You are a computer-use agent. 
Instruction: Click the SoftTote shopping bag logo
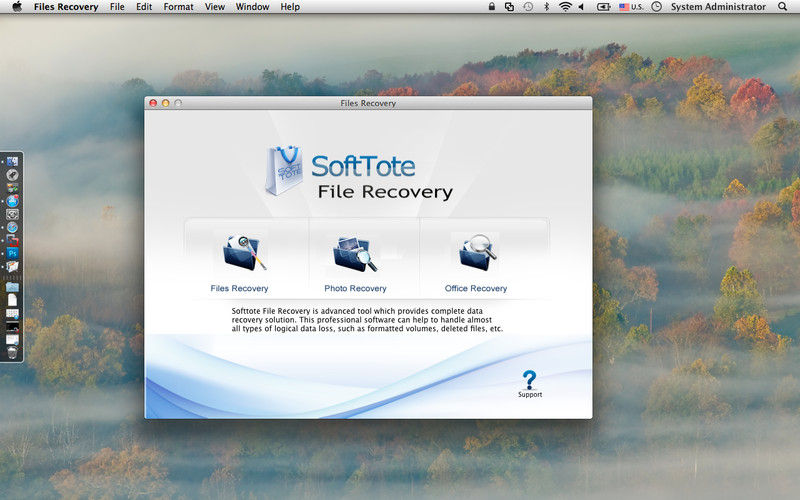(x=284, y=170)
